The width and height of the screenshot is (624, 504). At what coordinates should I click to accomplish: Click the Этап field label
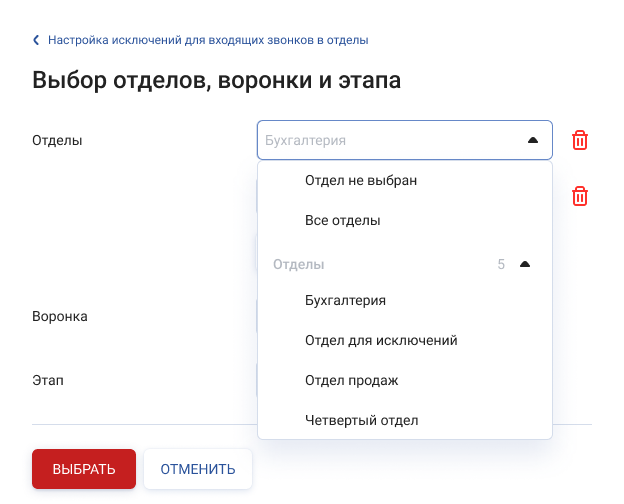[x=48, y=380]
